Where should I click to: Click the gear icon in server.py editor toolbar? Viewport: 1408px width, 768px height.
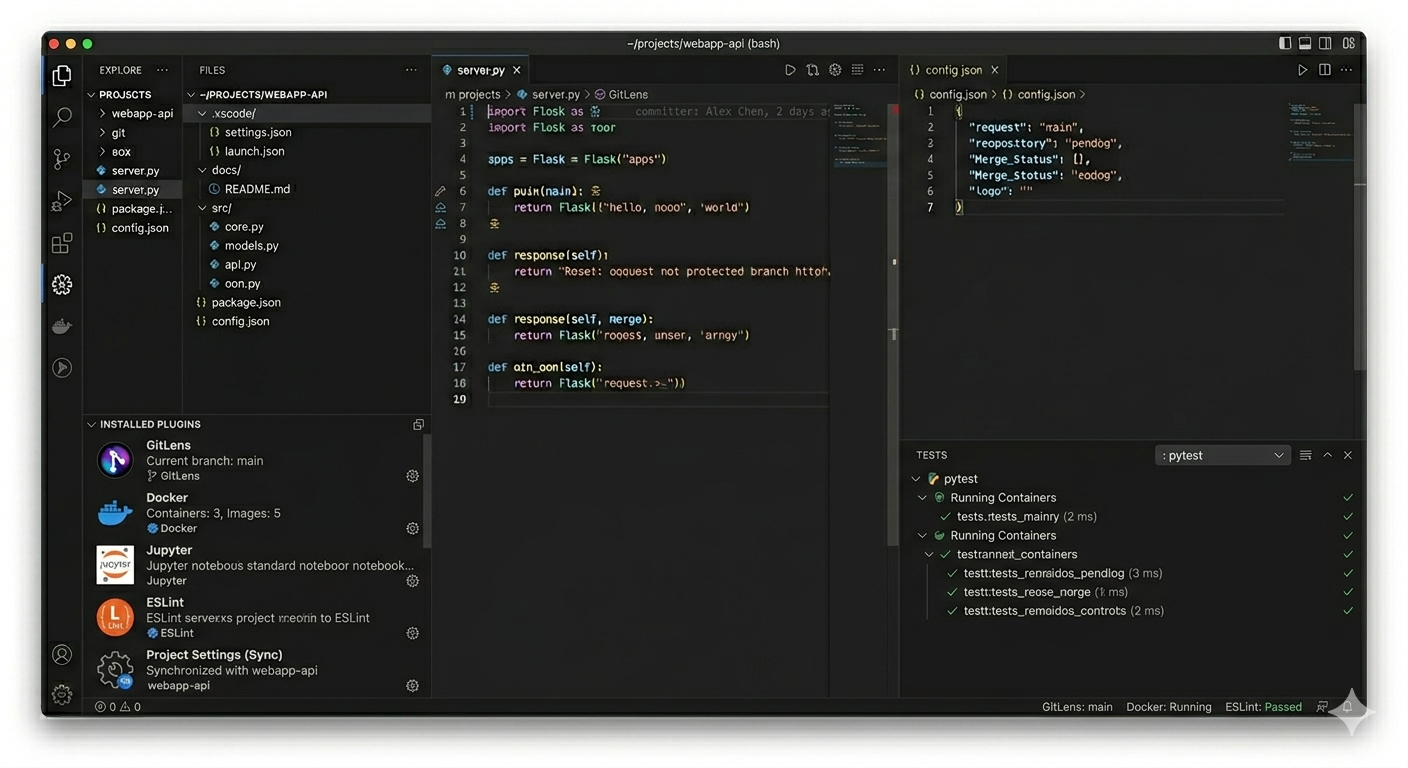pyautogui.click(x=835, y=70)
